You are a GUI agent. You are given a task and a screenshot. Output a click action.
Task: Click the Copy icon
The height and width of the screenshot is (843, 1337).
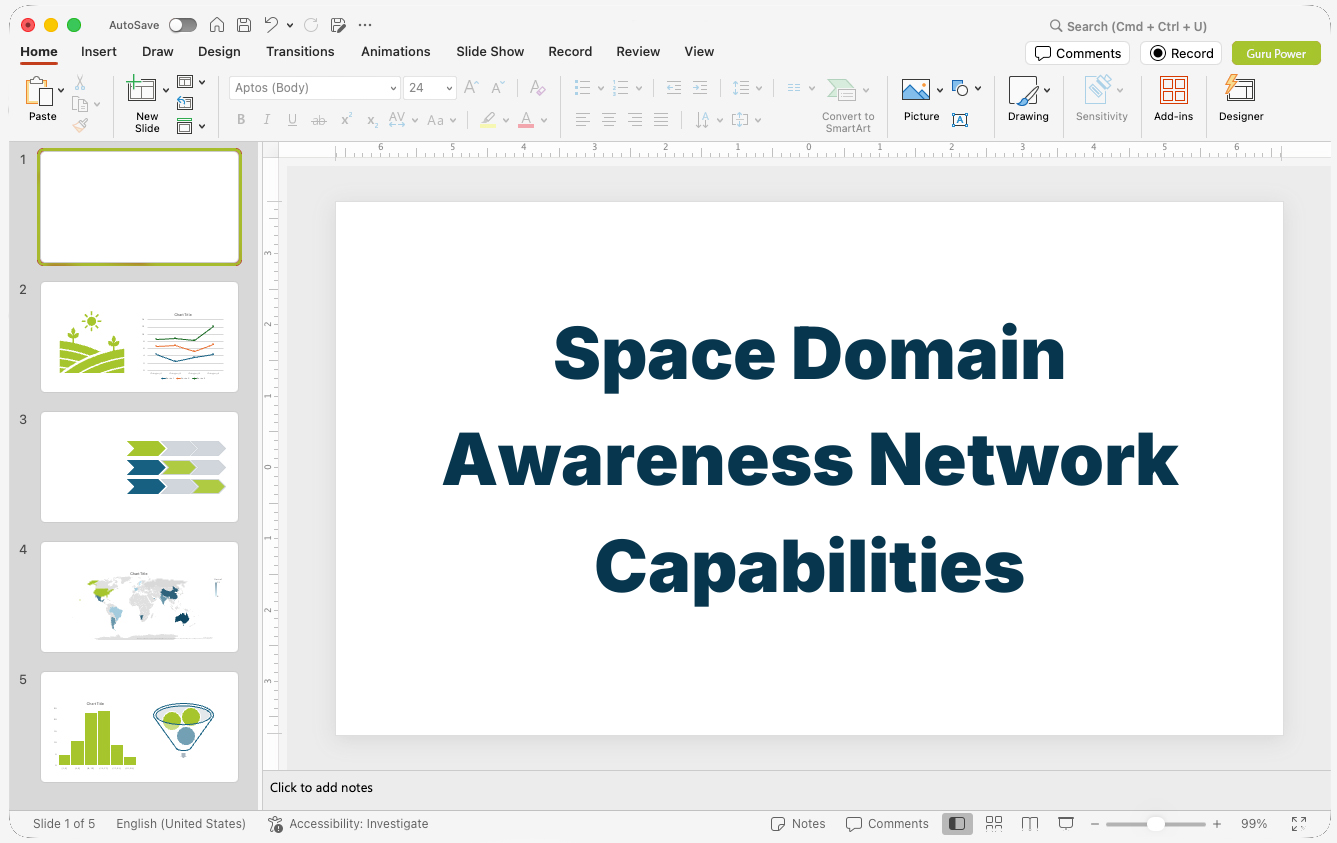(x=80, y=104)
